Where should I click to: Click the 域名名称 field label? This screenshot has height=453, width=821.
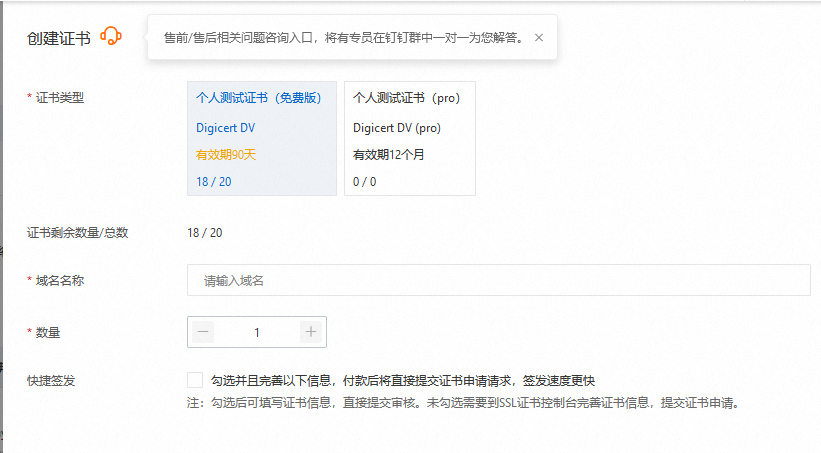58,281
